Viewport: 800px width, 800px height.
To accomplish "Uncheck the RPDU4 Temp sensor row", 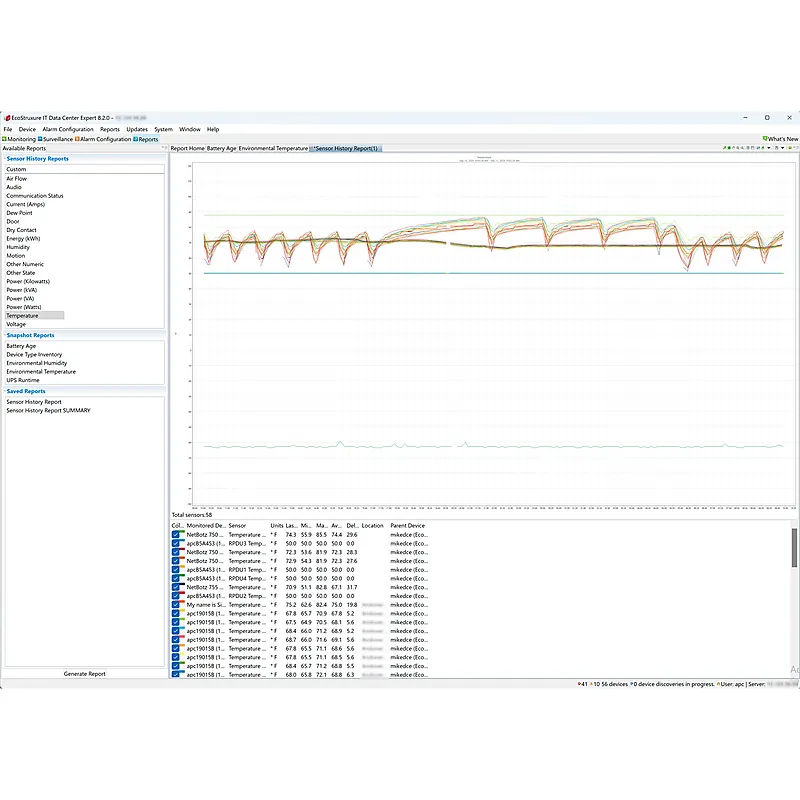I will pos(176,579).
